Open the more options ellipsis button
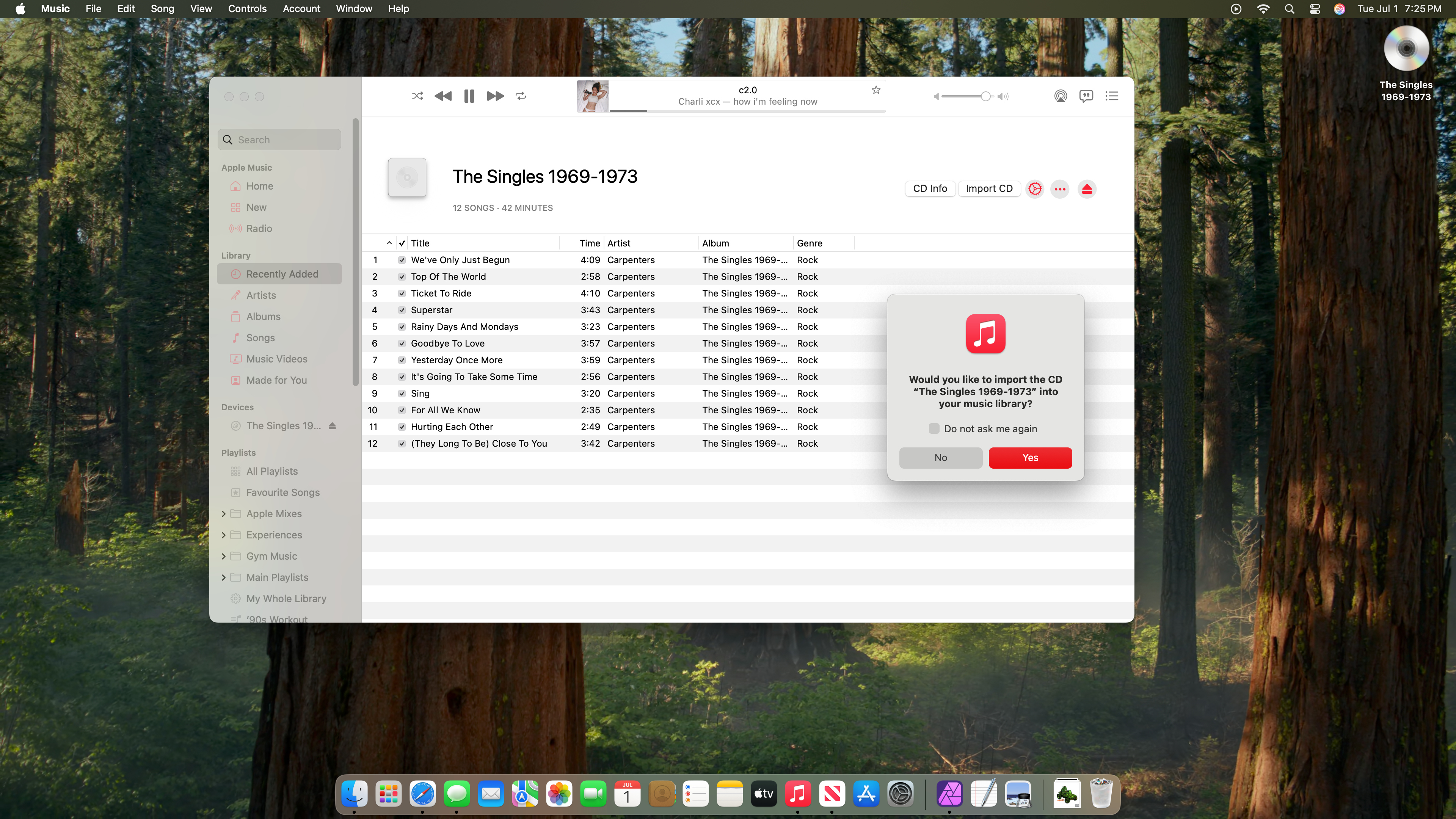Viewport: 1456px width, 819px height. 1060,189
